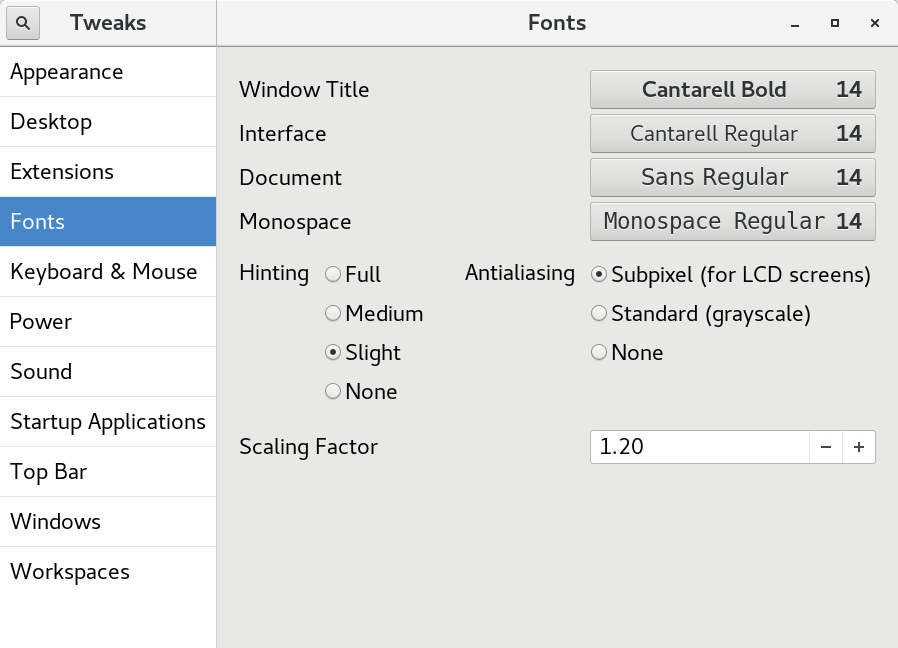
Task: Open Keyboard & Mouse settings
Action: click(x=108, y=272)
